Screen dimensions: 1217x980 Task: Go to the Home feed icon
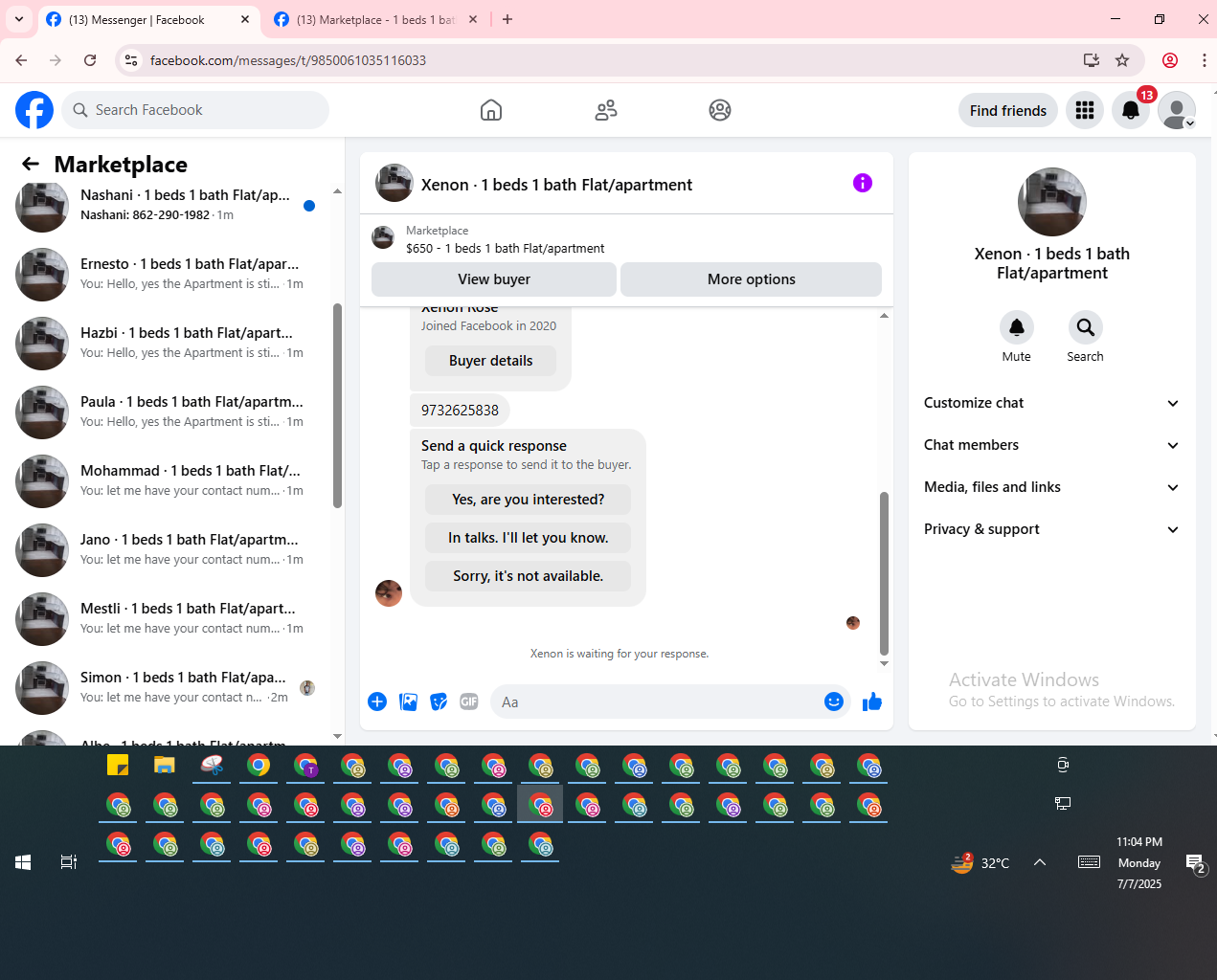[491, 110]
